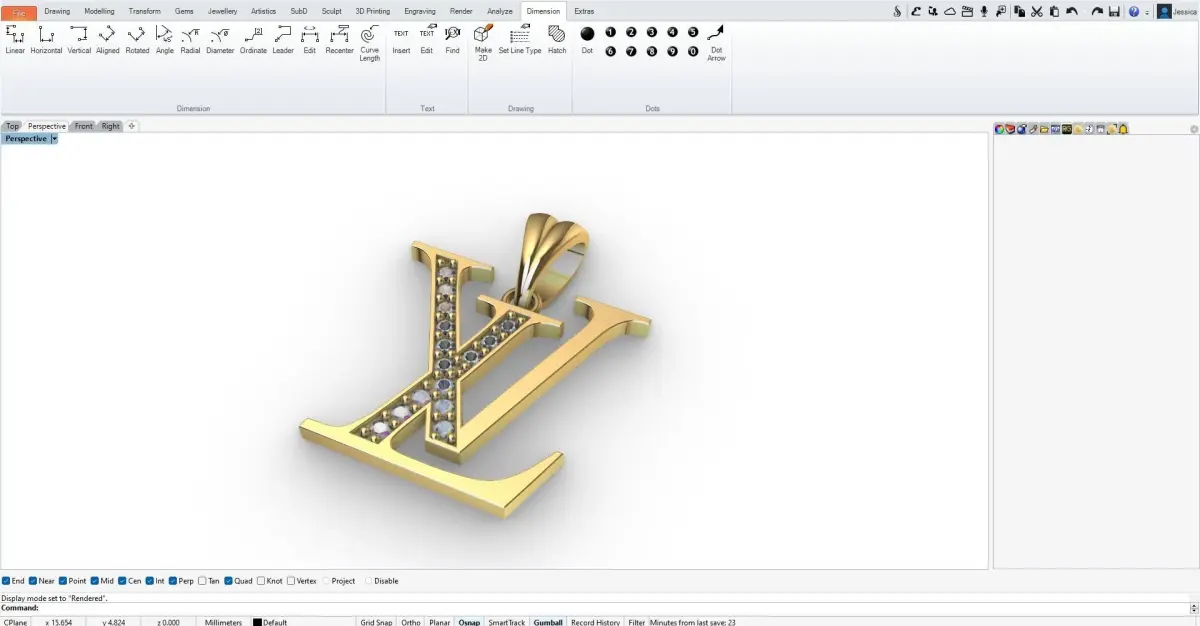Viewport: 1200px width, 626px height.
Task: Click the cloud icon in top toolbar
Action: click(950, 11)
